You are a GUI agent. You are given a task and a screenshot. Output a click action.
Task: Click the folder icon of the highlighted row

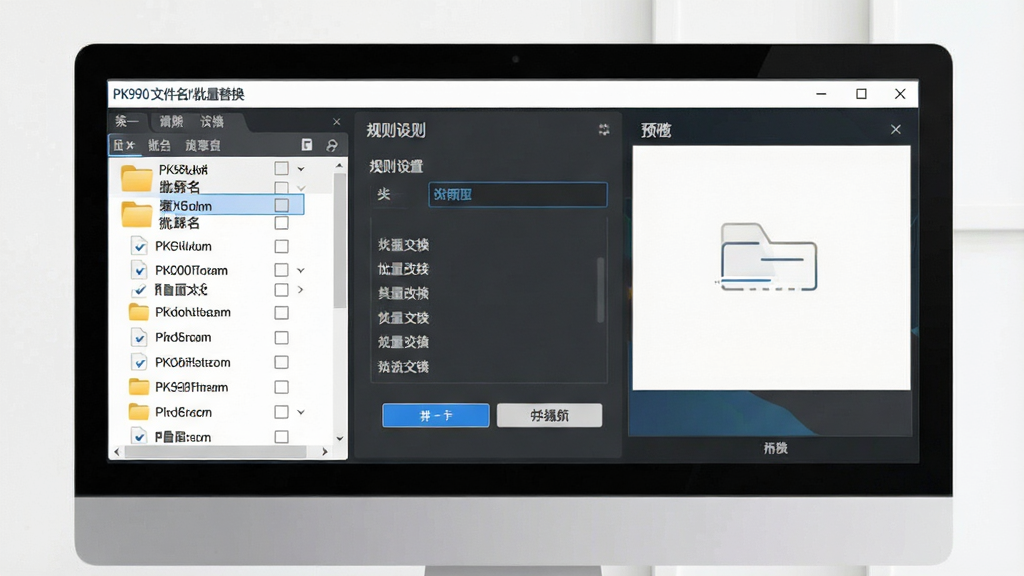click(x=136, y=214)
